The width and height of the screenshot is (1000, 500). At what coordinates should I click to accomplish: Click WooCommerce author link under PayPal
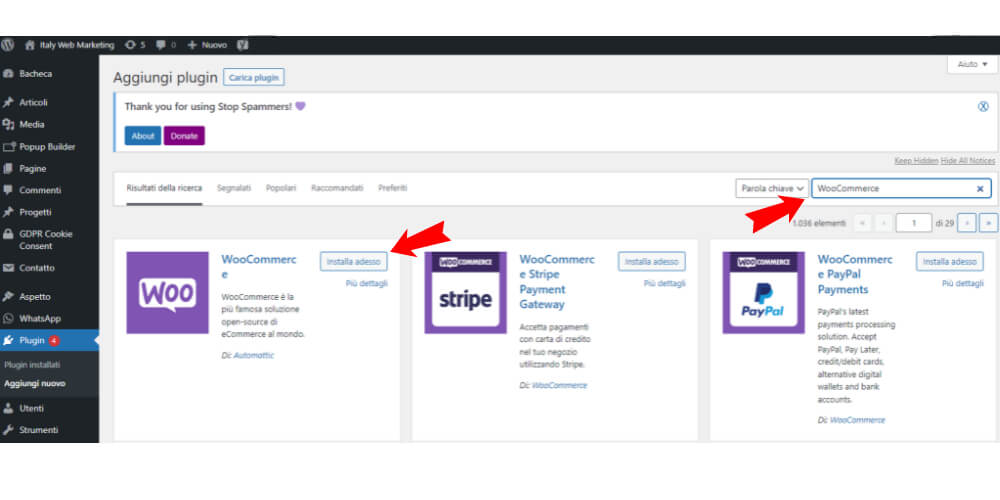(857, 420)
